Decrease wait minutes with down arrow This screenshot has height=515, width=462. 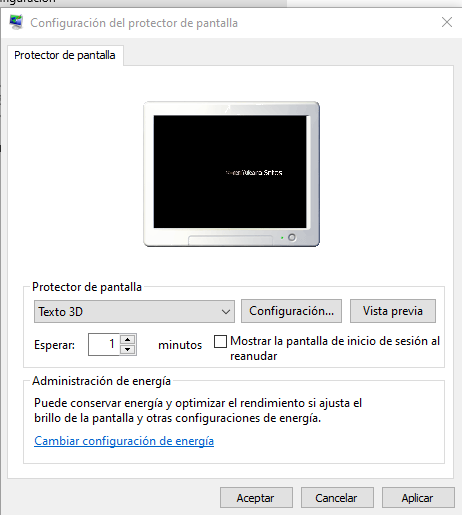(128, 350)
